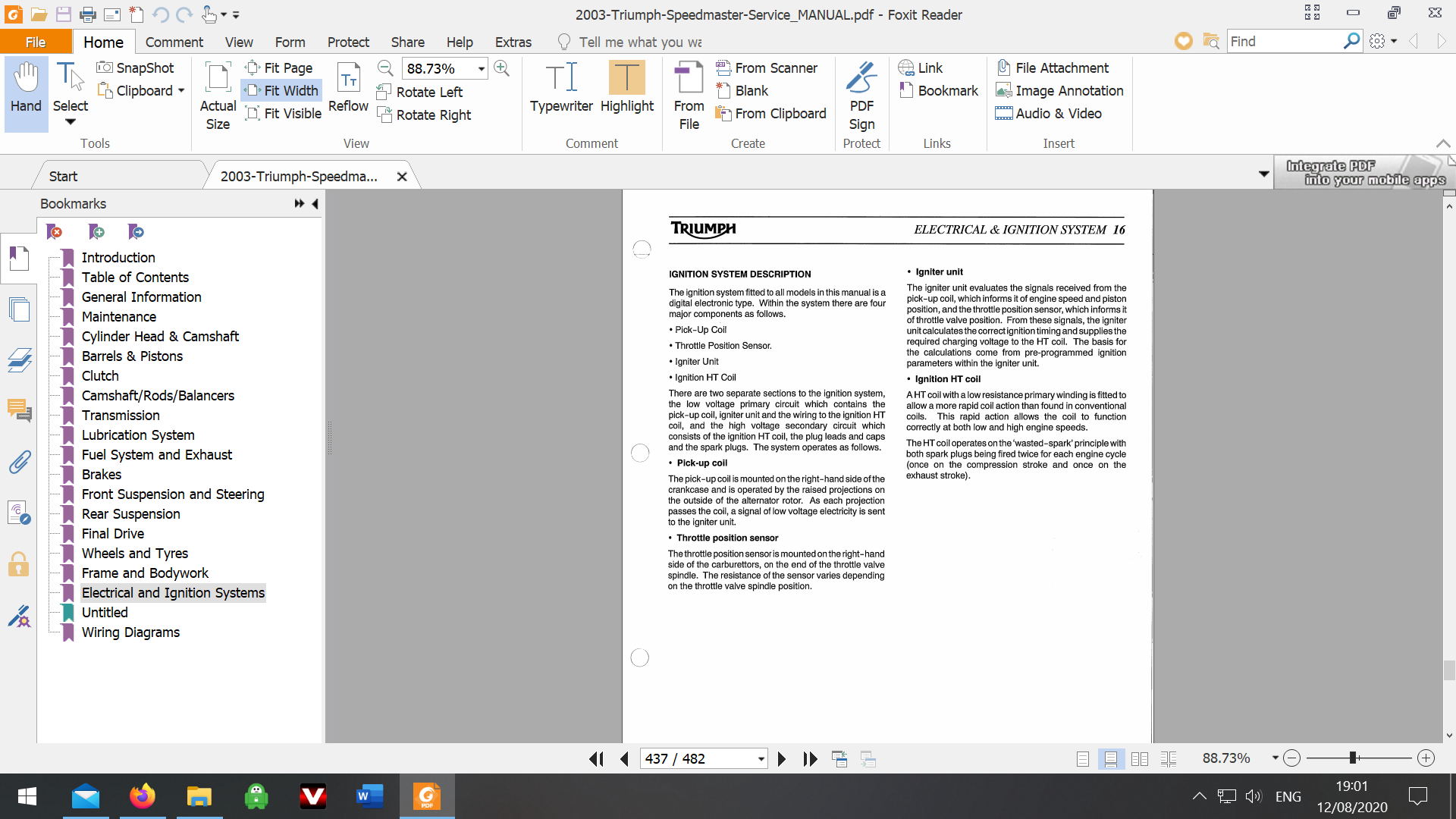Image resolution: width=1456 pixels, height=819 pixels.
Task: Switch to the Comment ribbon tab
Action: tap(174, 42)
